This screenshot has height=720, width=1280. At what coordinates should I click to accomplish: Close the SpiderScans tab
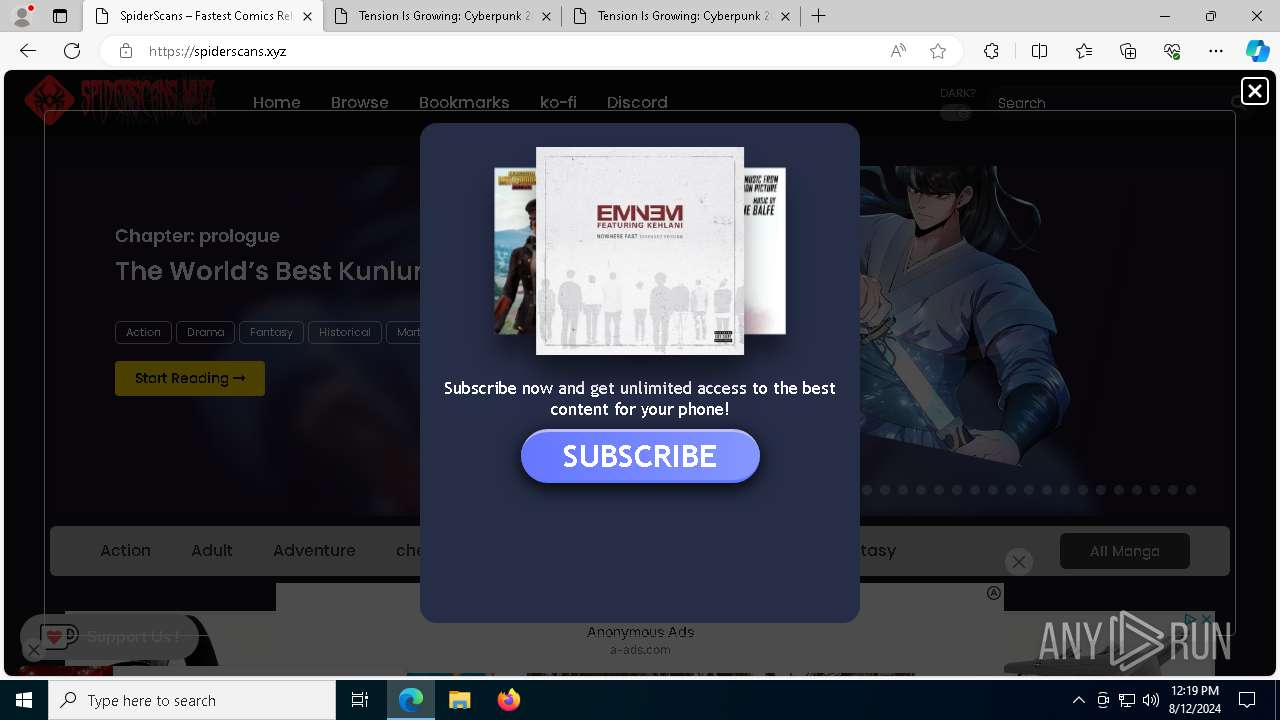[307, 16]
